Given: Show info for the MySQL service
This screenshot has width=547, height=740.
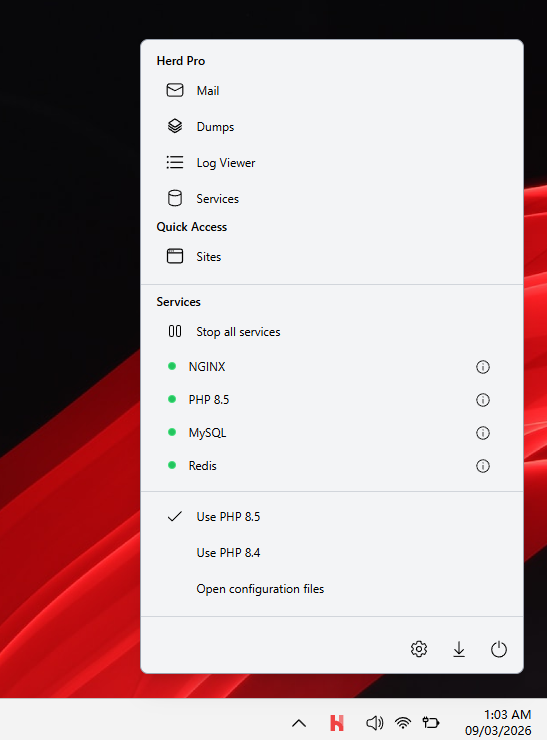Looking at the screenshot, I should pos(482,433).
